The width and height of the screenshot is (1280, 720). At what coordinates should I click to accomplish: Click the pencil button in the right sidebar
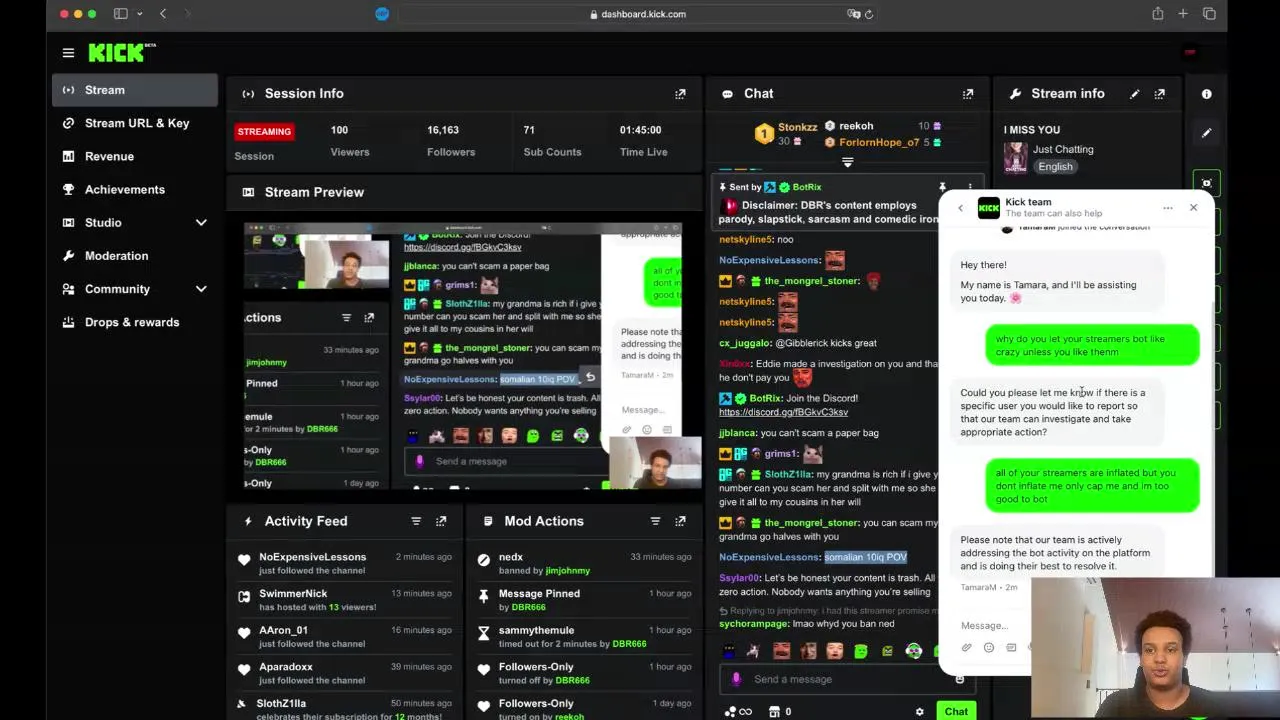[1206, 132]
